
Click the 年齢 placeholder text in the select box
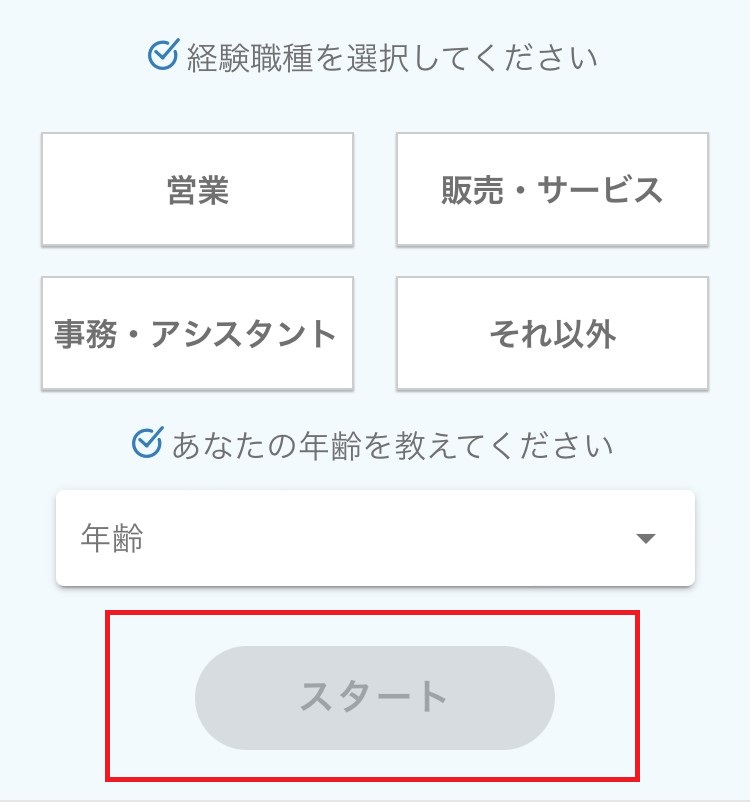click(112, 538)
